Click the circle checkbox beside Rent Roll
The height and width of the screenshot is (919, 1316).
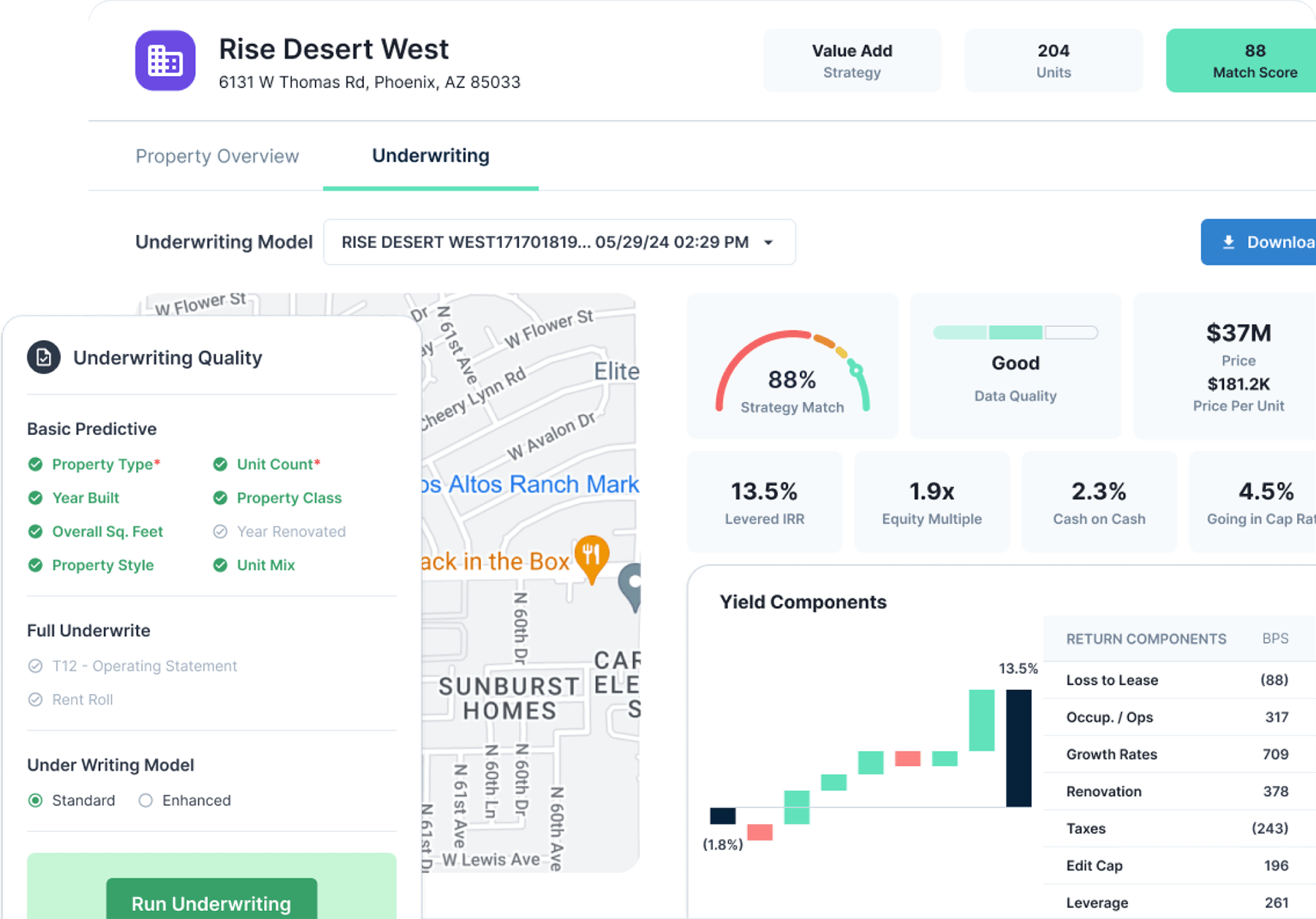point(34,700)
